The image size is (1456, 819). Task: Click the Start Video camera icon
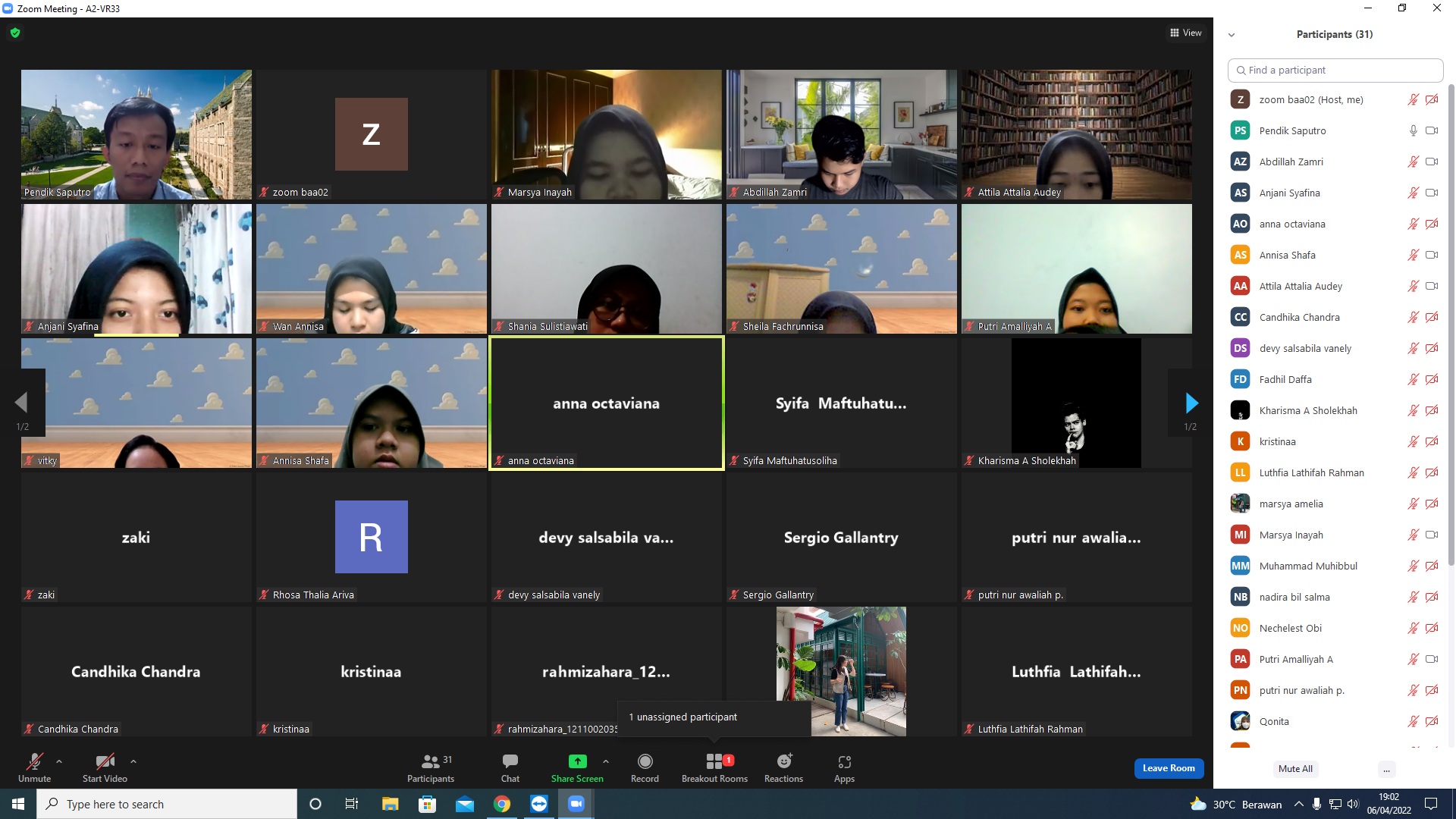tap(105, 761)
